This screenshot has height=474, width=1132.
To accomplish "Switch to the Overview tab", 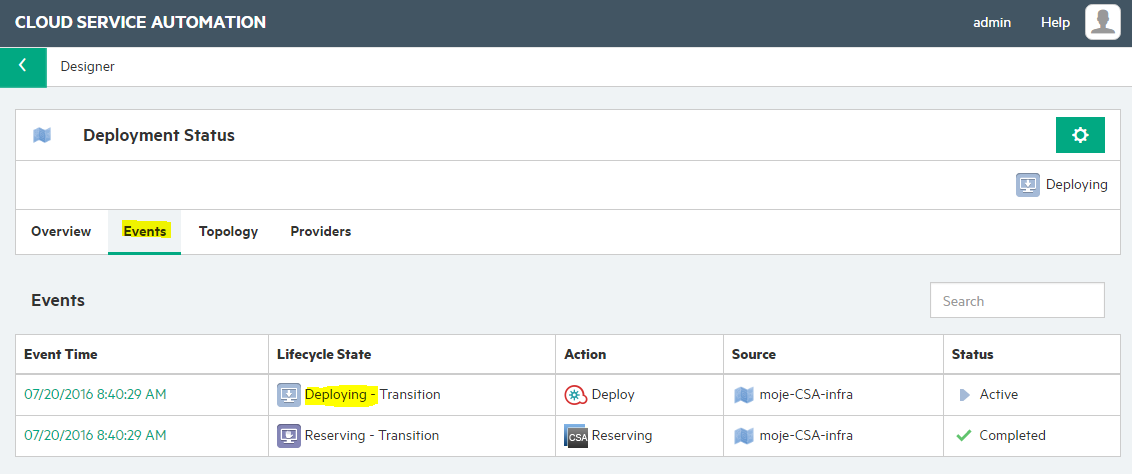I will 61,232.
